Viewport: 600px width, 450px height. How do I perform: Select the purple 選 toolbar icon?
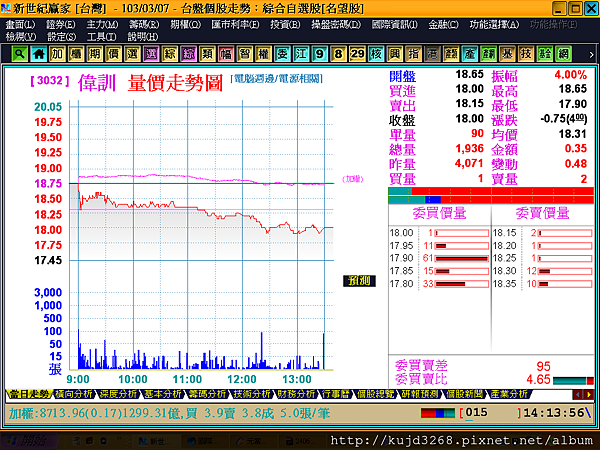pyautogui.click(x=151, y=54)
